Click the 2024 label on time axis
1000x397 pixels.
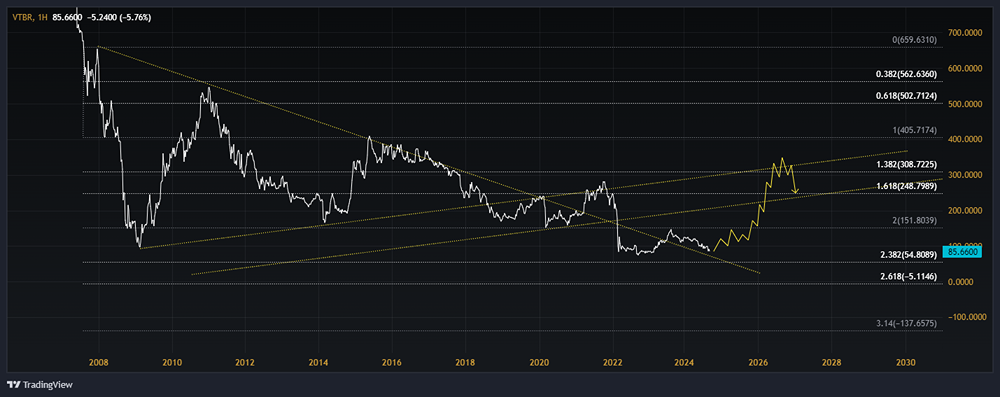684,362
